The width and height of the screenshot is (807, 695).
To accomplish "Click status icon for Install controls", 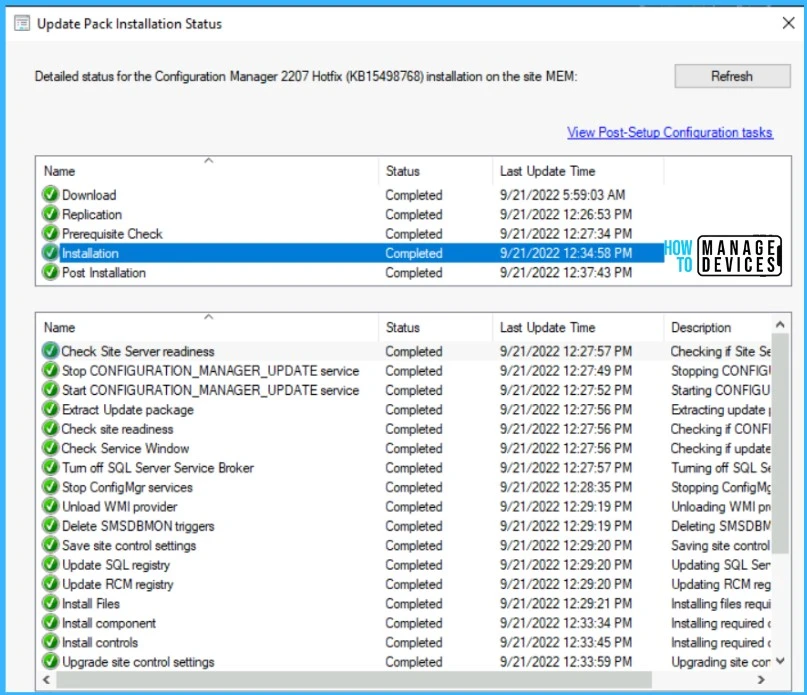I will (x=50, y=642).
